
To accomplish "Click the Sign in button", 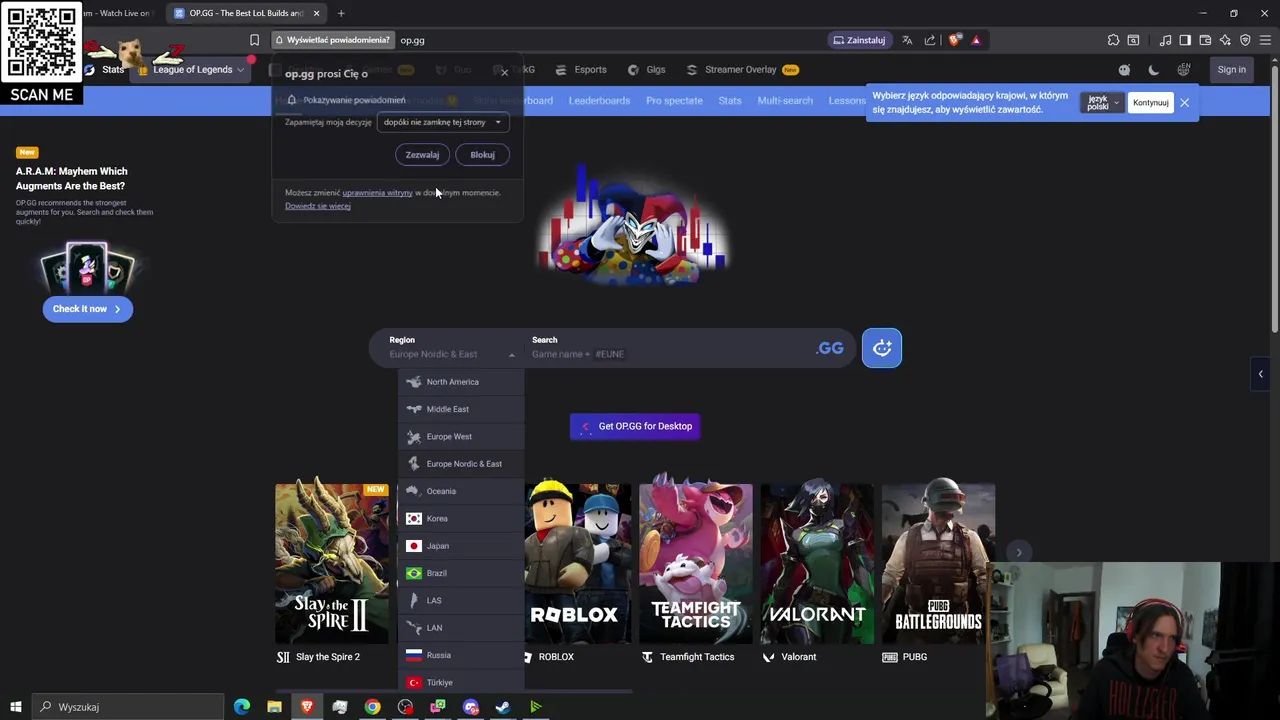I will [1231, 70].
